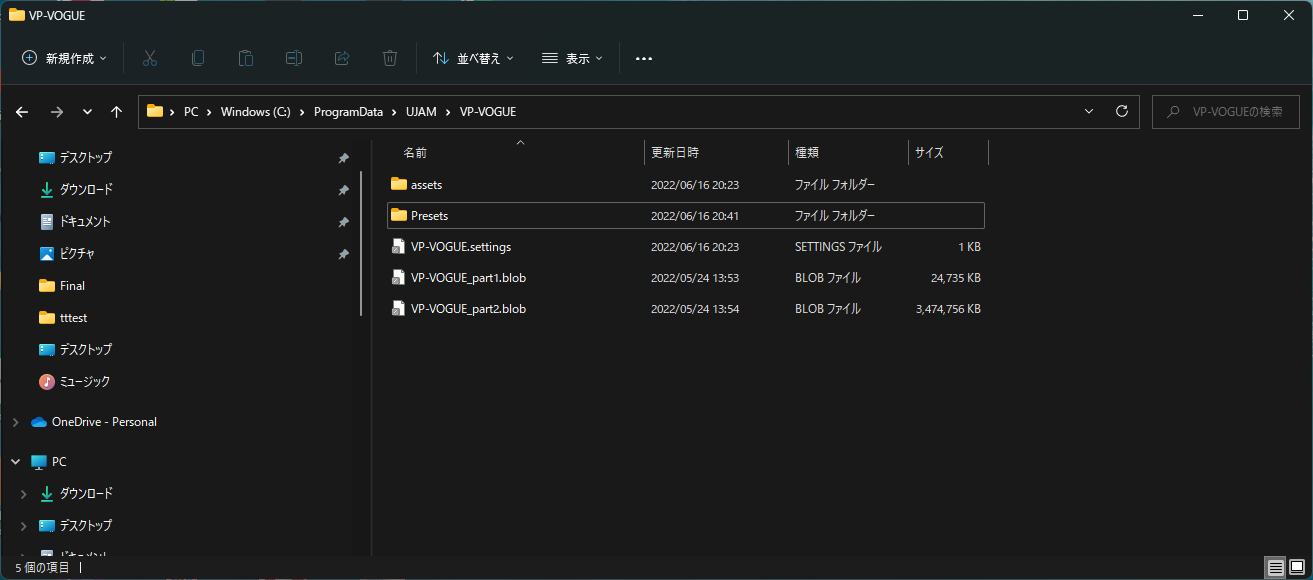Click the Paste clipboard icon
The height and width of the screenshot is (580, 1313).
click(x=246, y=58)
